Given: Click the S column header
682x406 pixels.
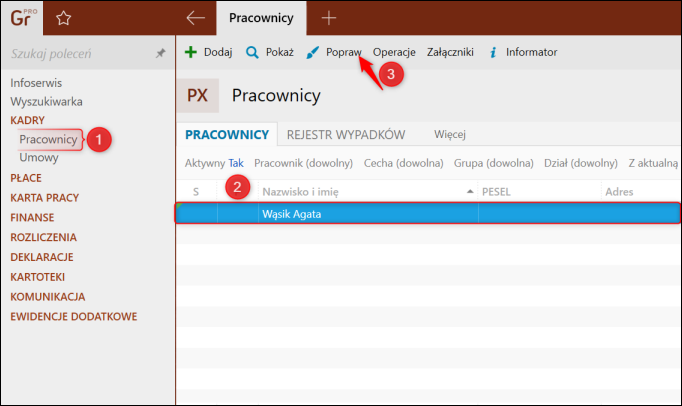Looking at the screenshot, I should tap(196, 191).
